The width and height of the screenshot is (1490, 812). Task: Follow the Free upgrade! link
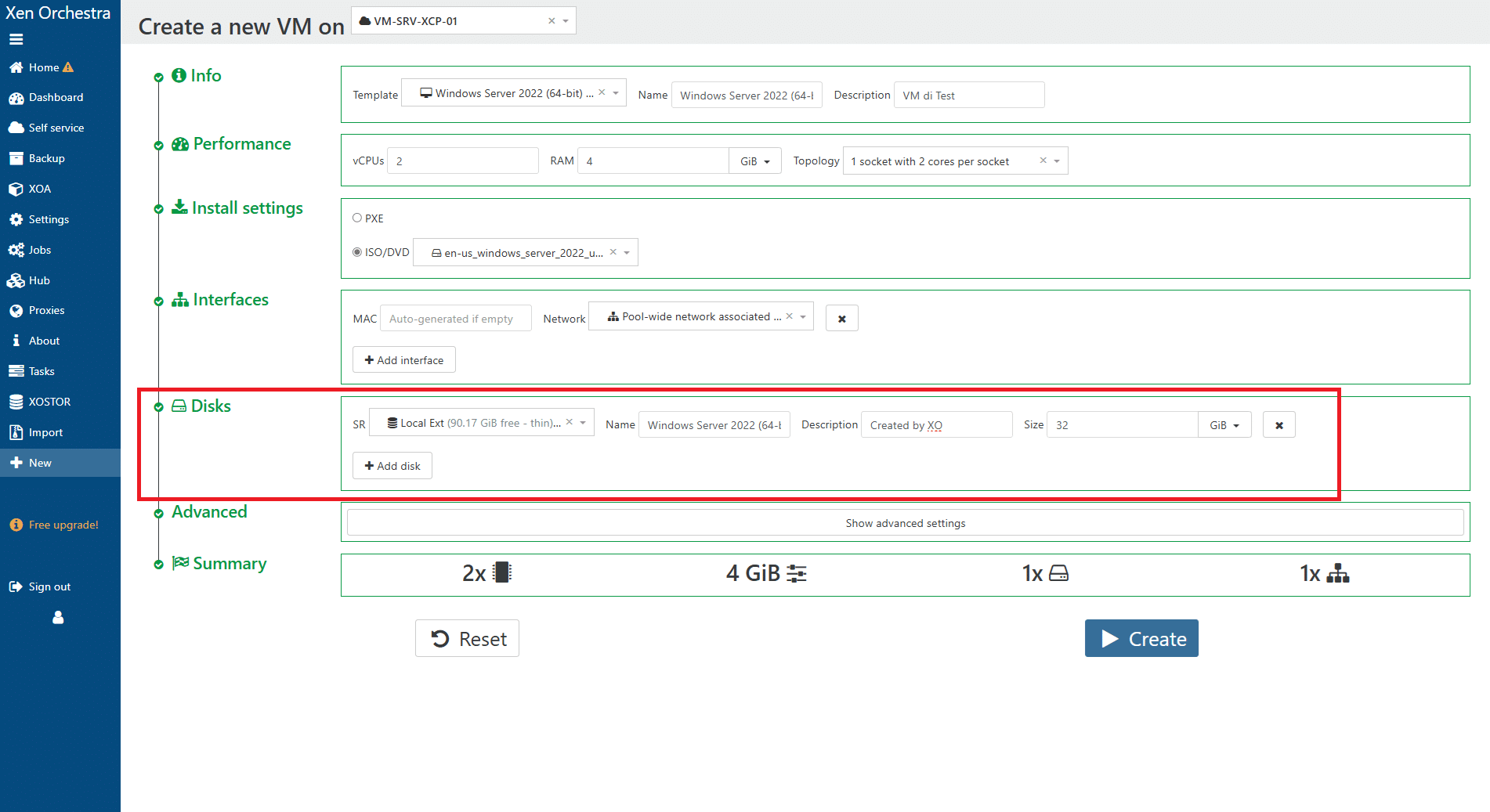pos(63,525)
